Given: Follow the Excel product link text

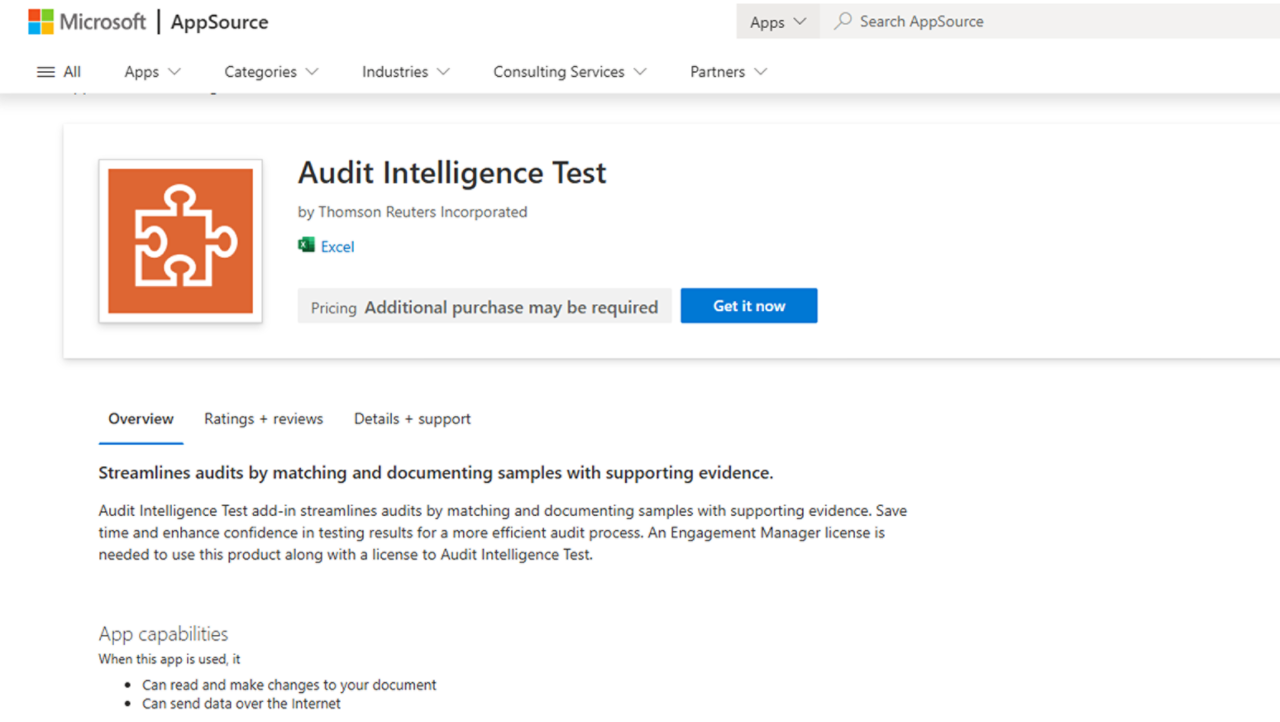Looking at the screenshot, I should click(x=337, y=247).
